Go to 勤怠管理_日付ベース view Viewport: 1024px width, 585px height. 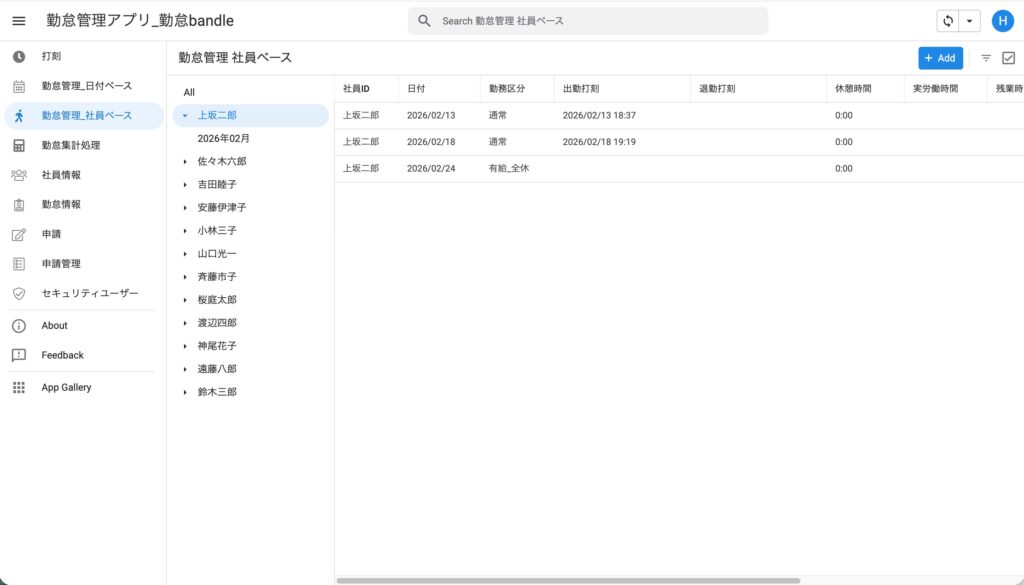point(86,86)
